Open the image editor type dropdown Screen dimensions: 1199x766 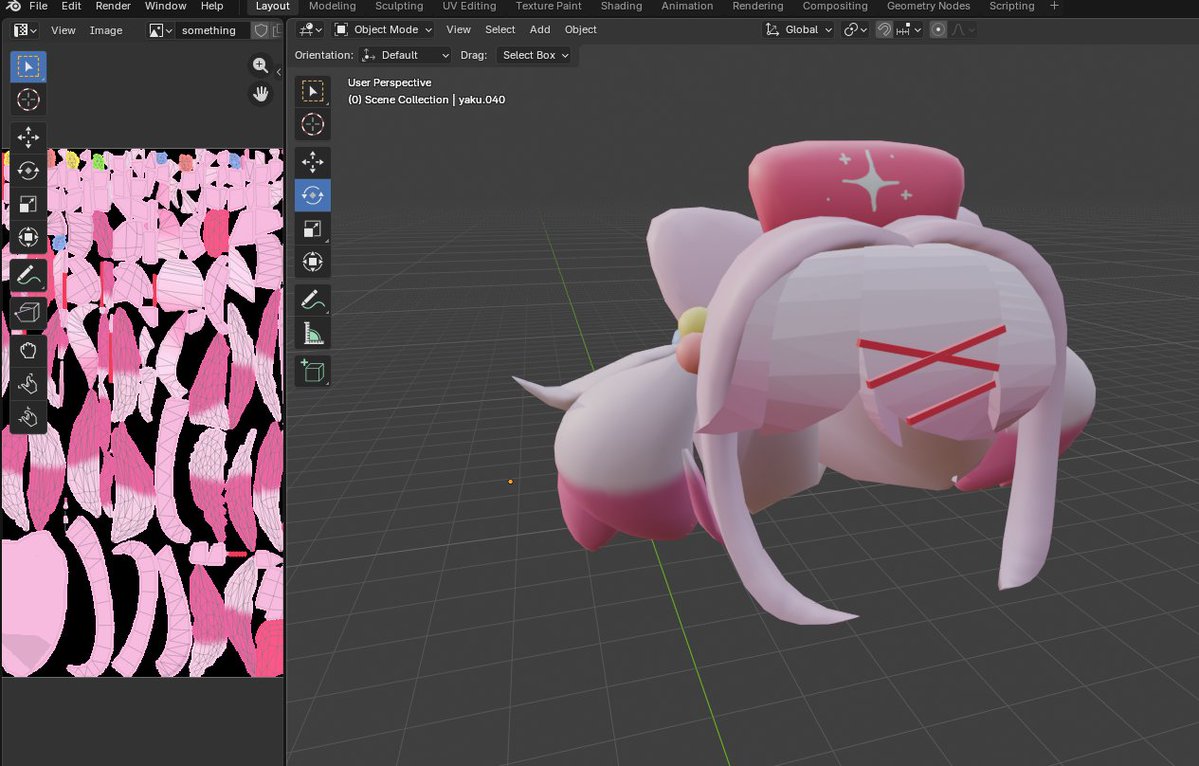[25, 31]
